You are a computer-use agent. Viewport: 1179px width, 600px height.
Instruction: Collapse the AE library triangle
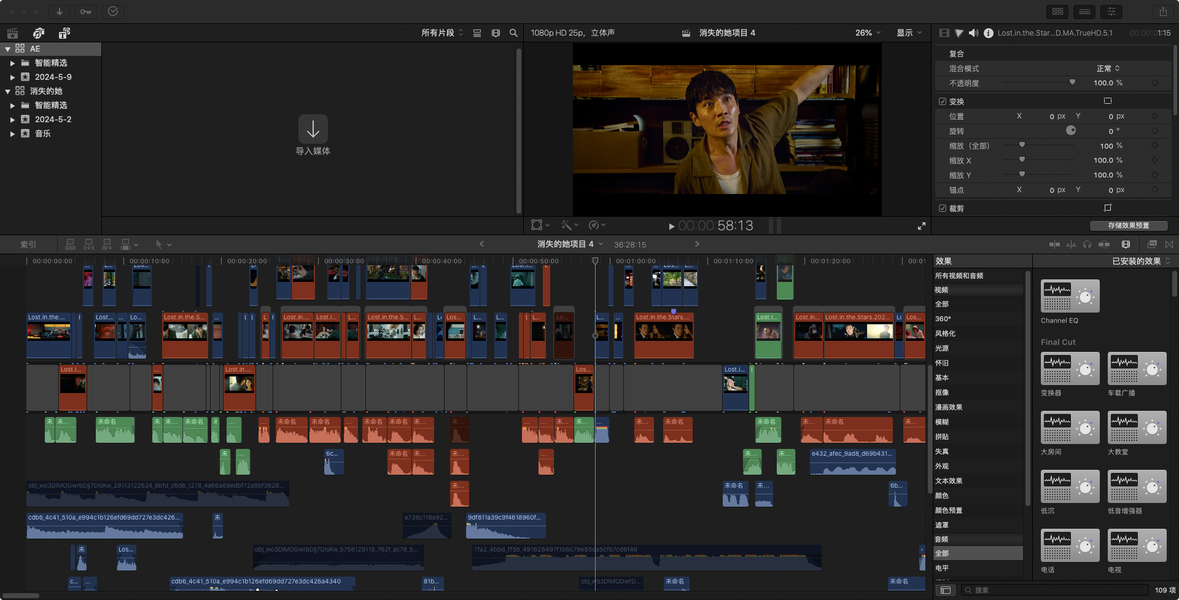(x=8, y=49)
